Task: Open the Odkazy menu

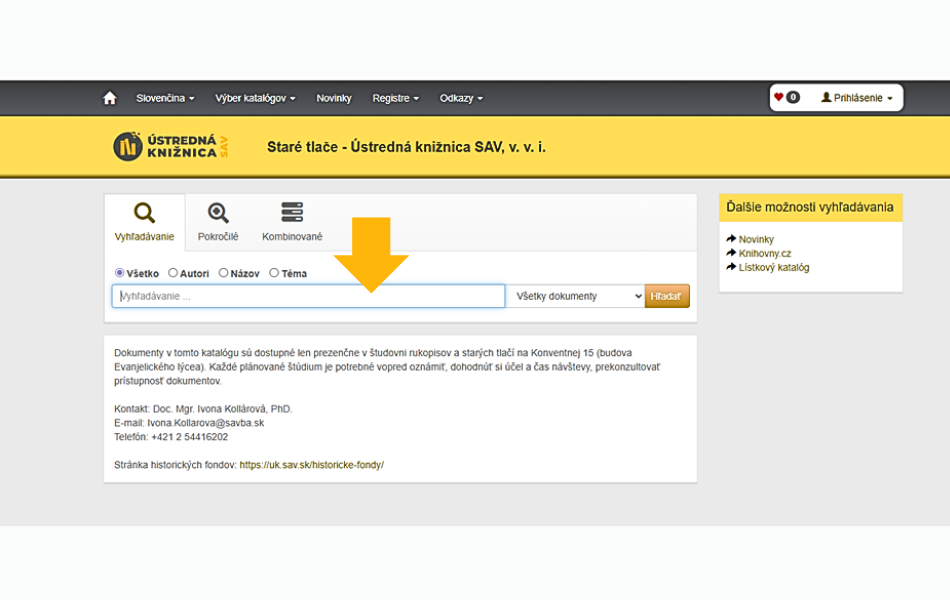Action: coord(461,98)
